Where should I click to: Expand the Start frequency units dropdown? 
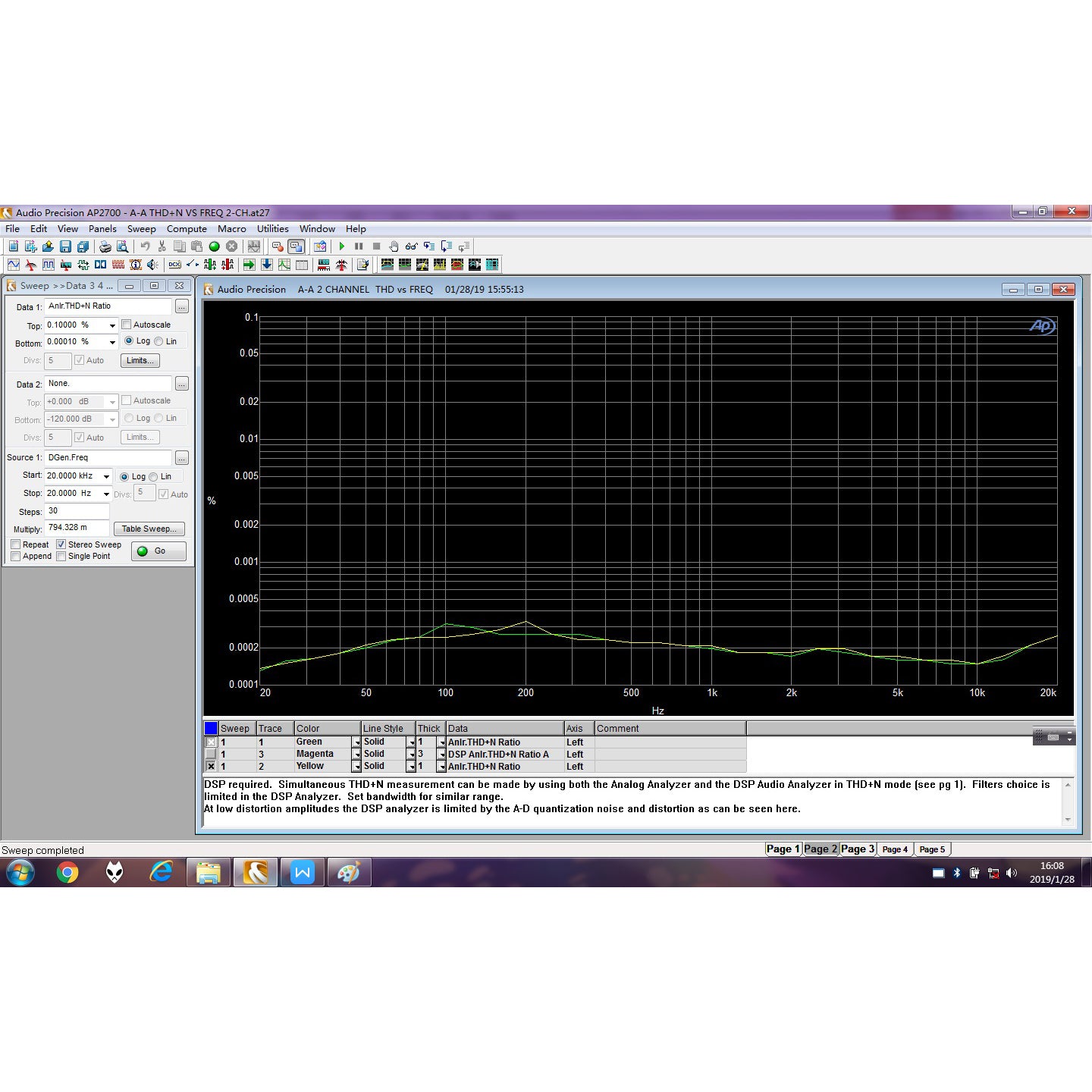pyautogui.click(x=106, y=476)
